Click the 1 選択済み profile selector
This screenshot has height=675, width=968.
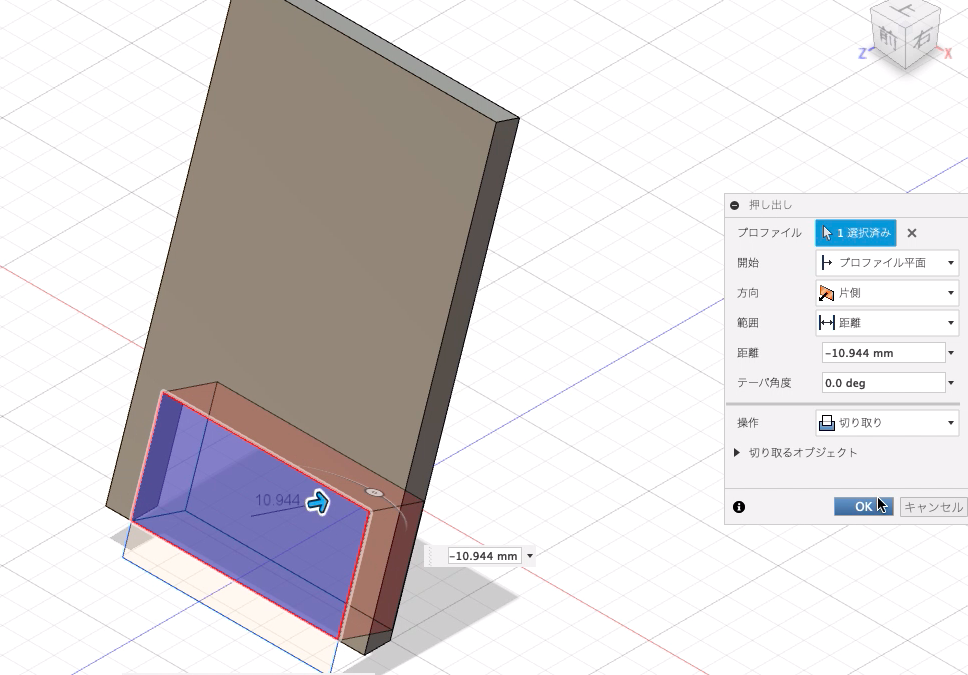coord(856,233)
